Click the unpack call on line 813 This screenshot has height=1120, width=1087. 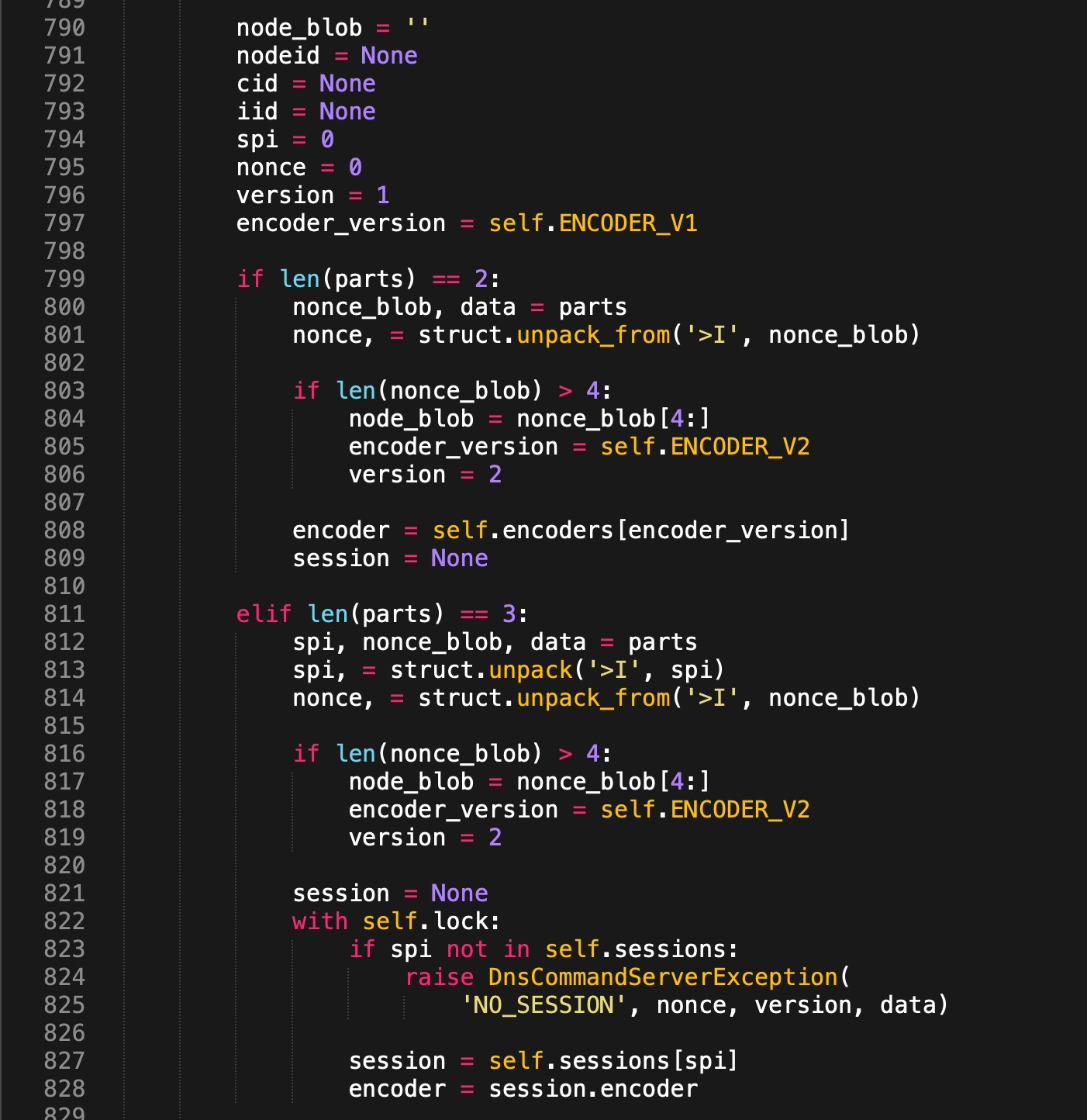click(530, 670)
